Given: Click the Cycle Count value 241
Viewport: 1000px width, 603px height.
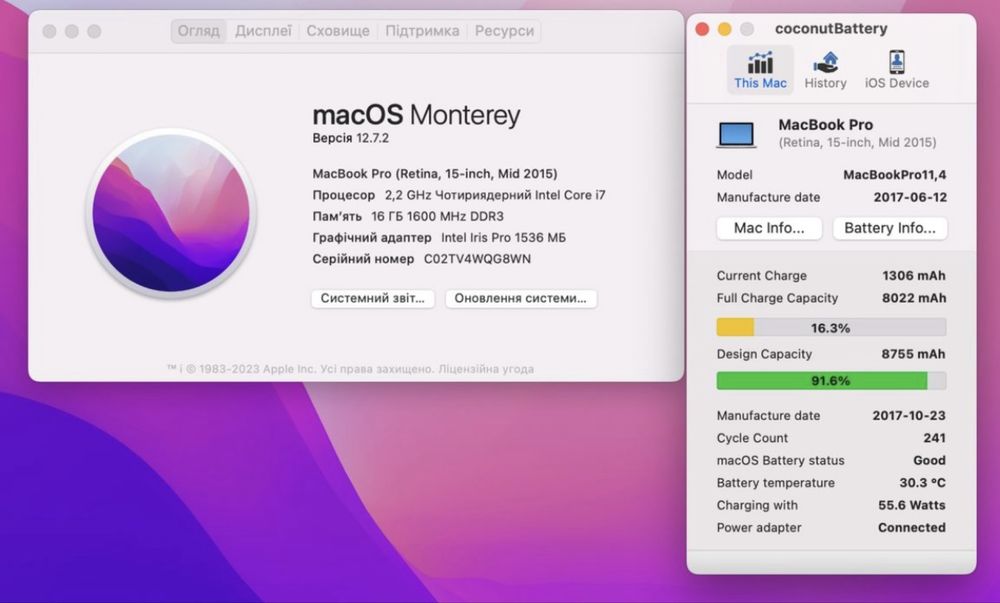Looking at the screenshot, I should click(934, 438).
